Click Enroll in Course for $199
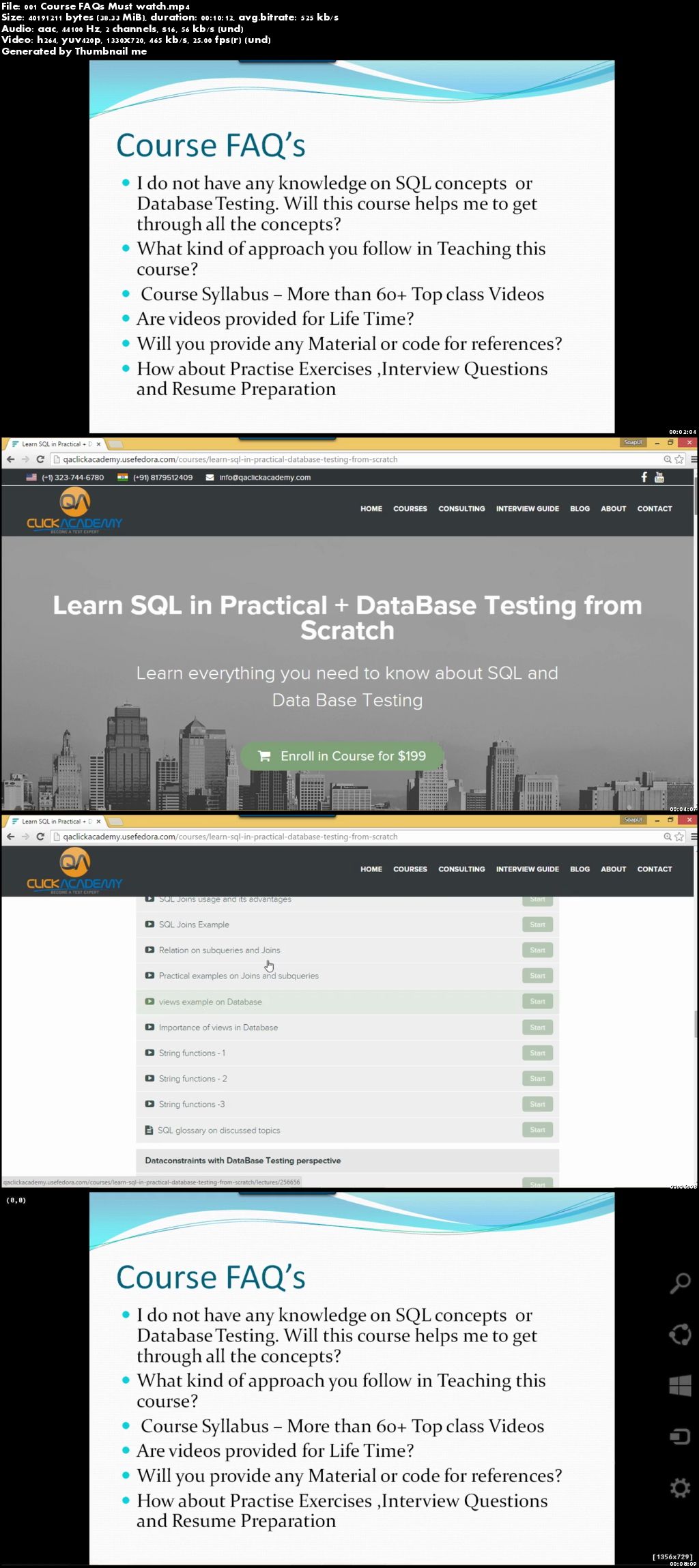 click(342, 756)
